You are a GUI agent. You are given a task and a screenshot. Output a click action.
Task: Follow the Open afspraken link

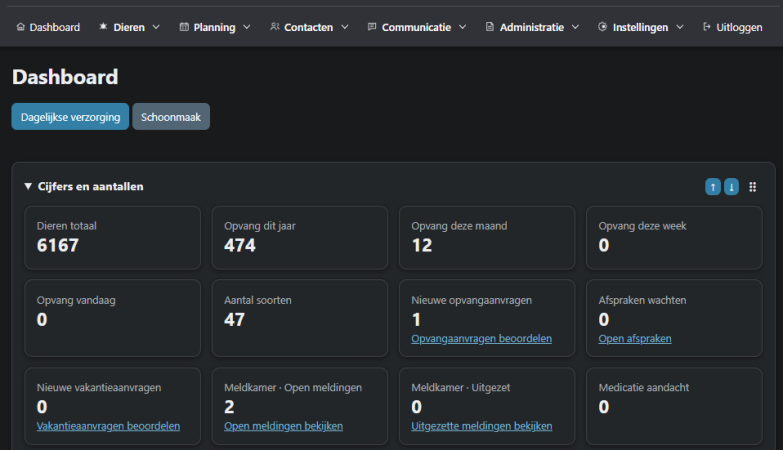point(635,339)
